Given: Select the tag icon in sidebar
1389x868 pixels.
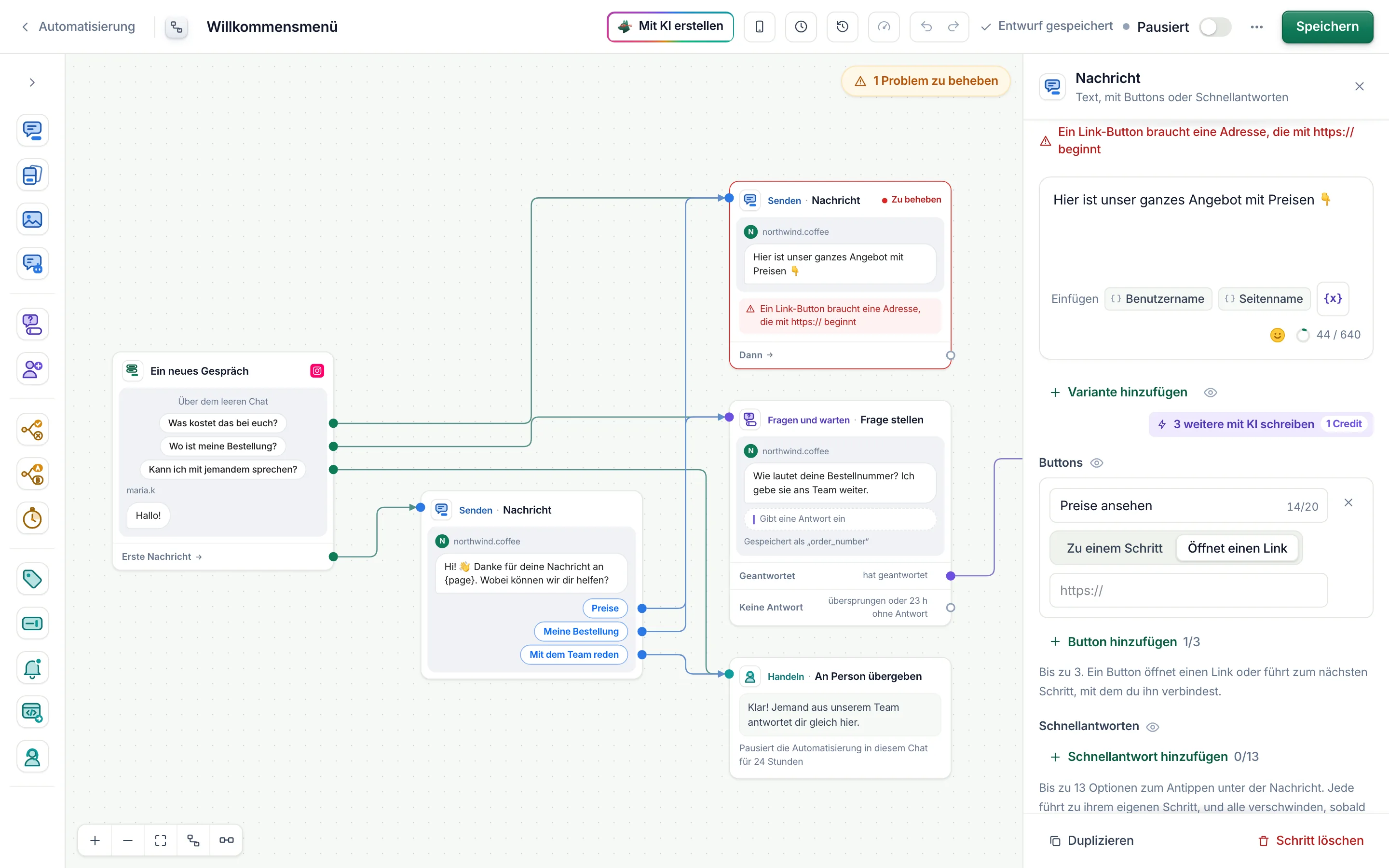Looking at the screenshot, I should pos(32,579).
